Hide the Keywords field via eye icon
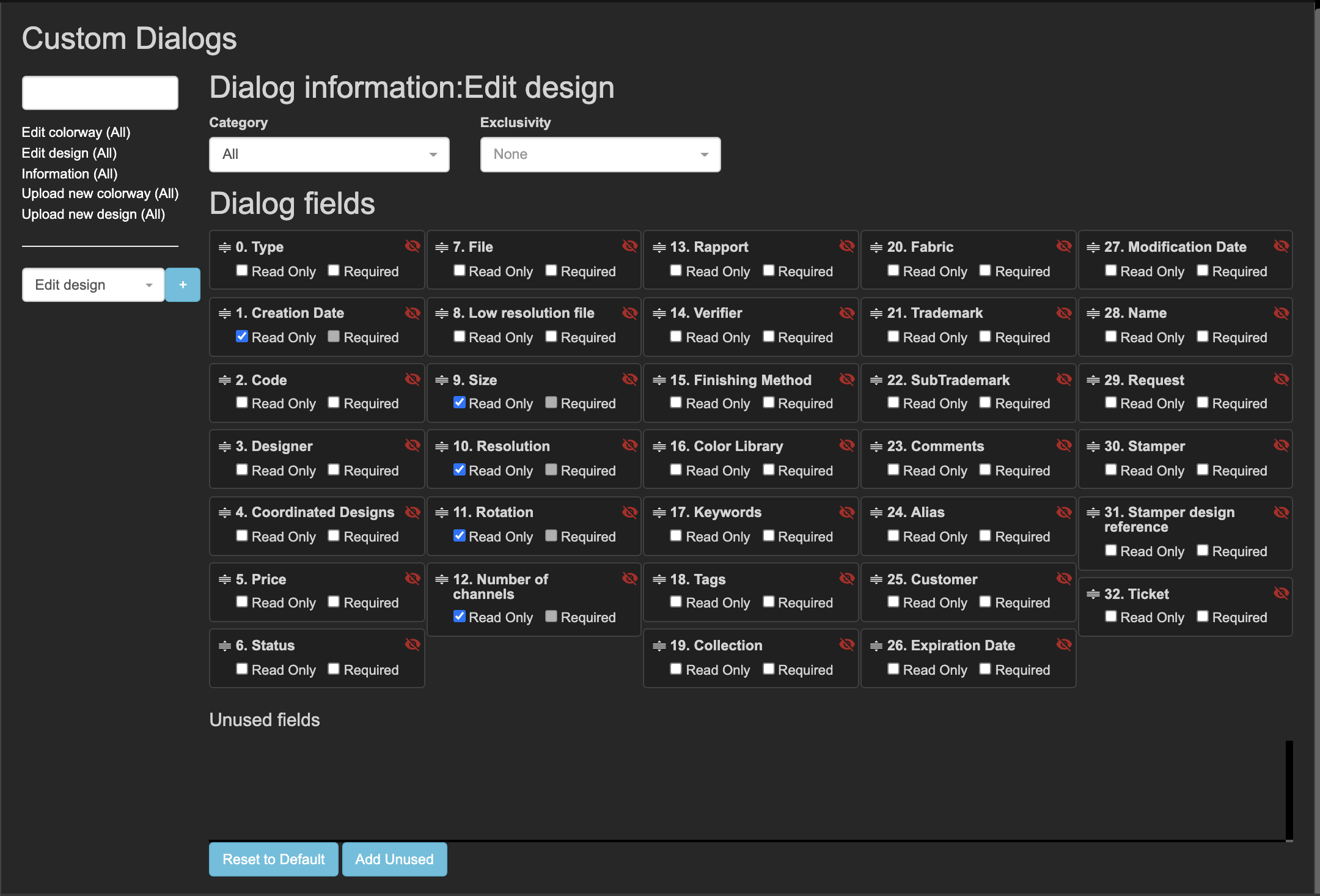 (x=846, y=512)
